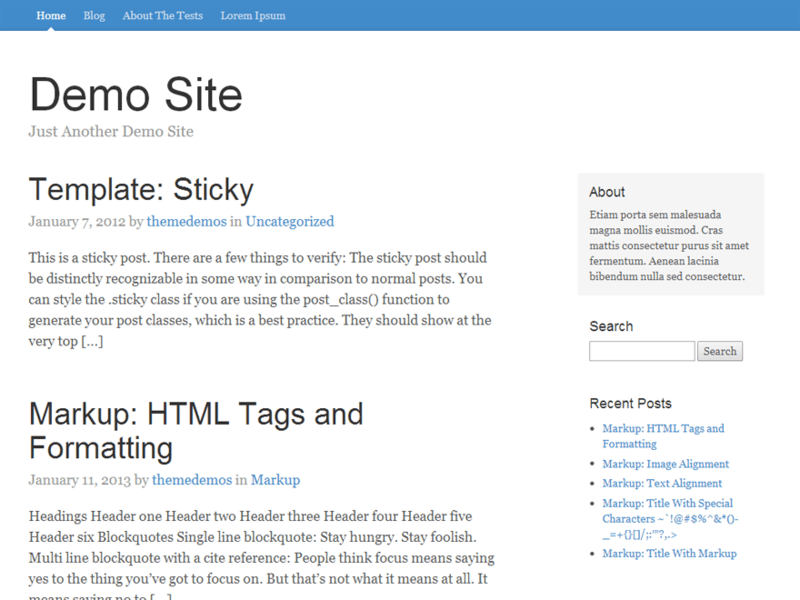Open the Home menu item

[51, 16]
